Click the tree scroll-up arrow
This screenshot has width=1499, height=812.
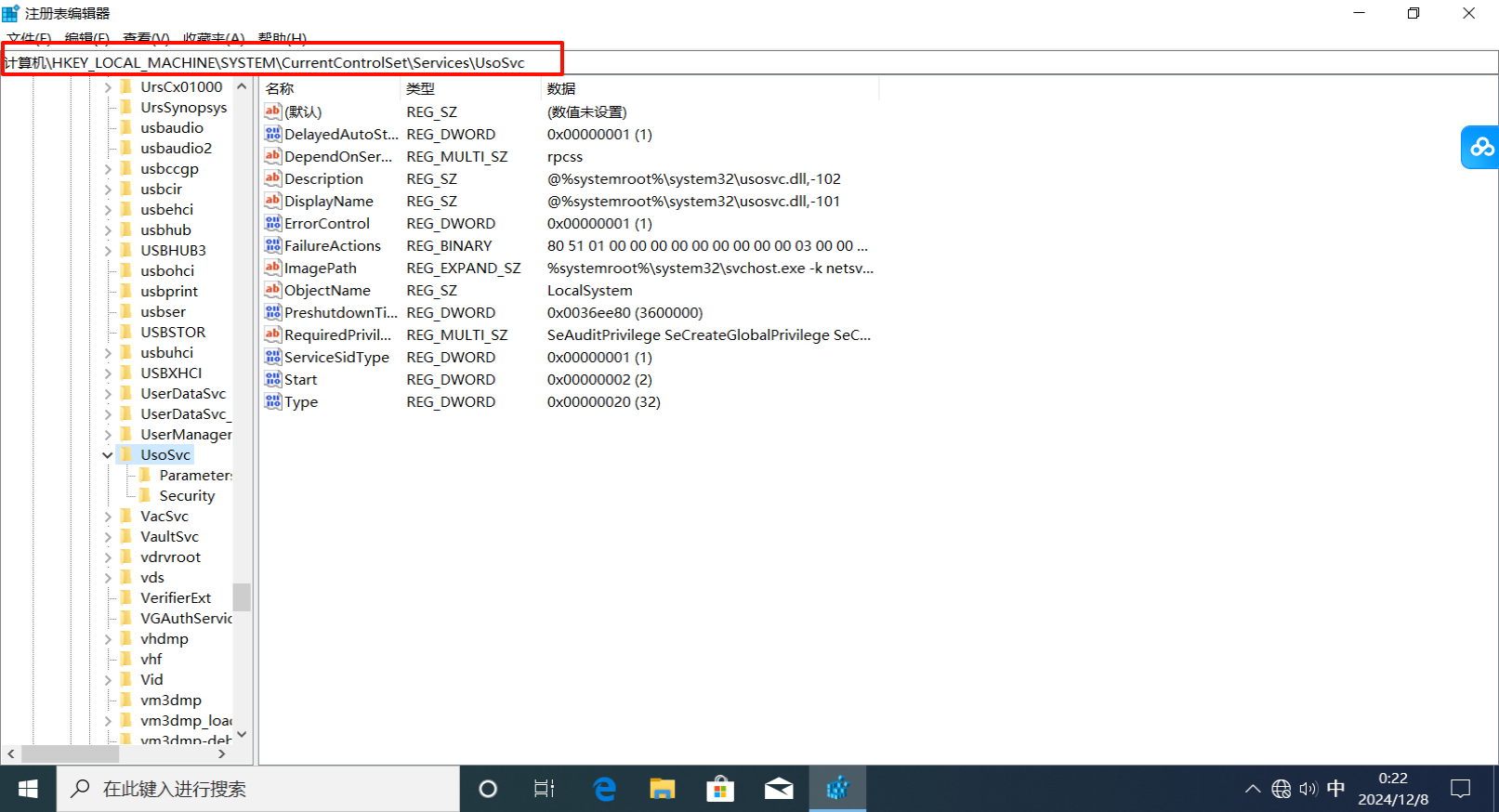[242, 86]
